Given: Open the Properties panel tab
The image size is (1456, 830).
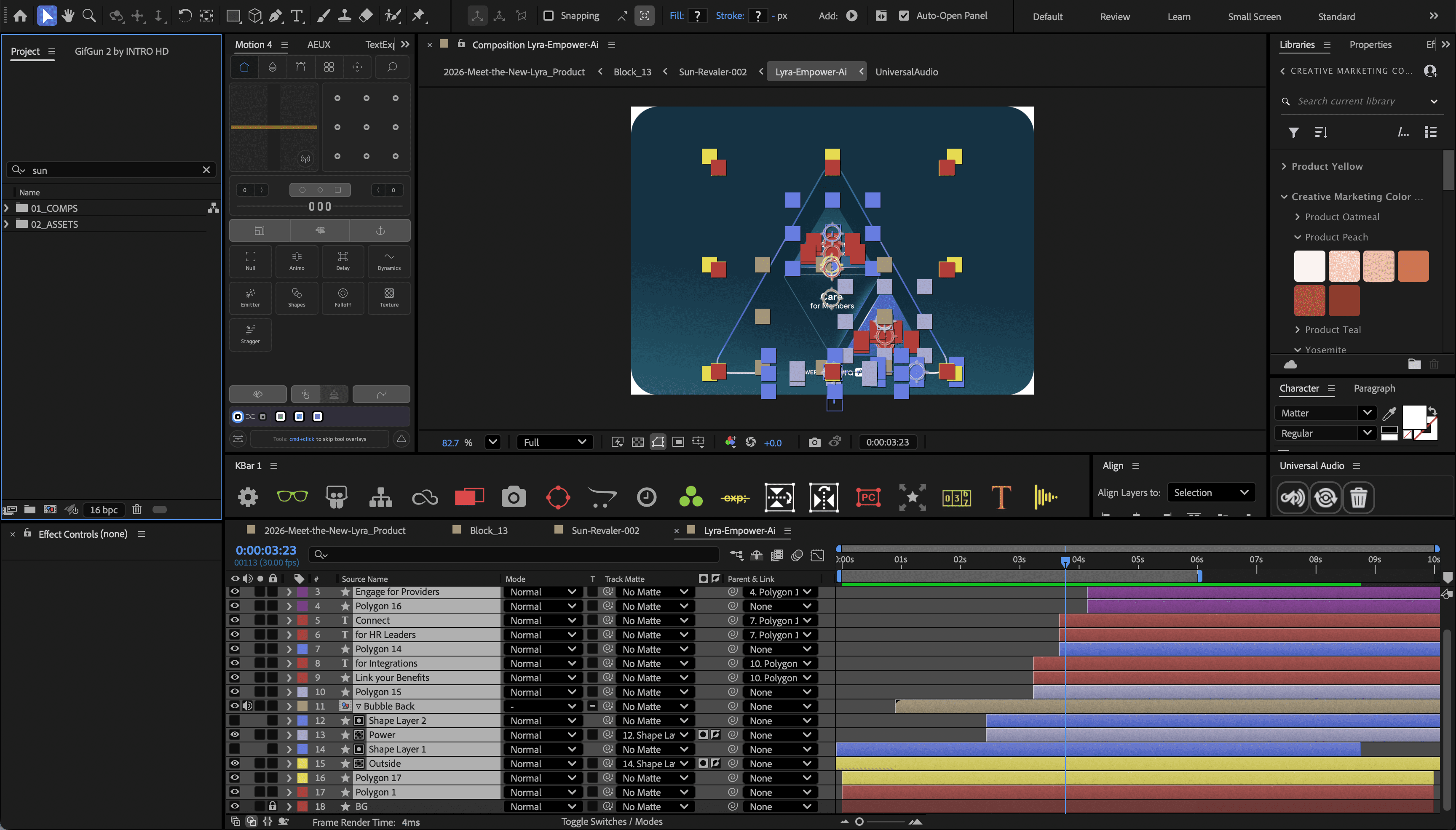Looking at the screenshot, I should pos(1370,45).
